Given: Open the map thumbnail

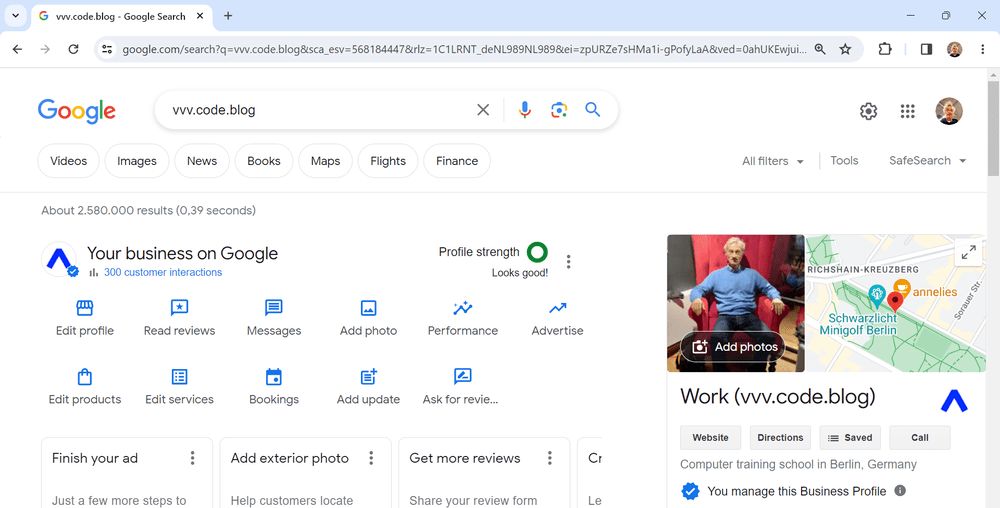Looking at the screenshot, I should coord(896,303).
